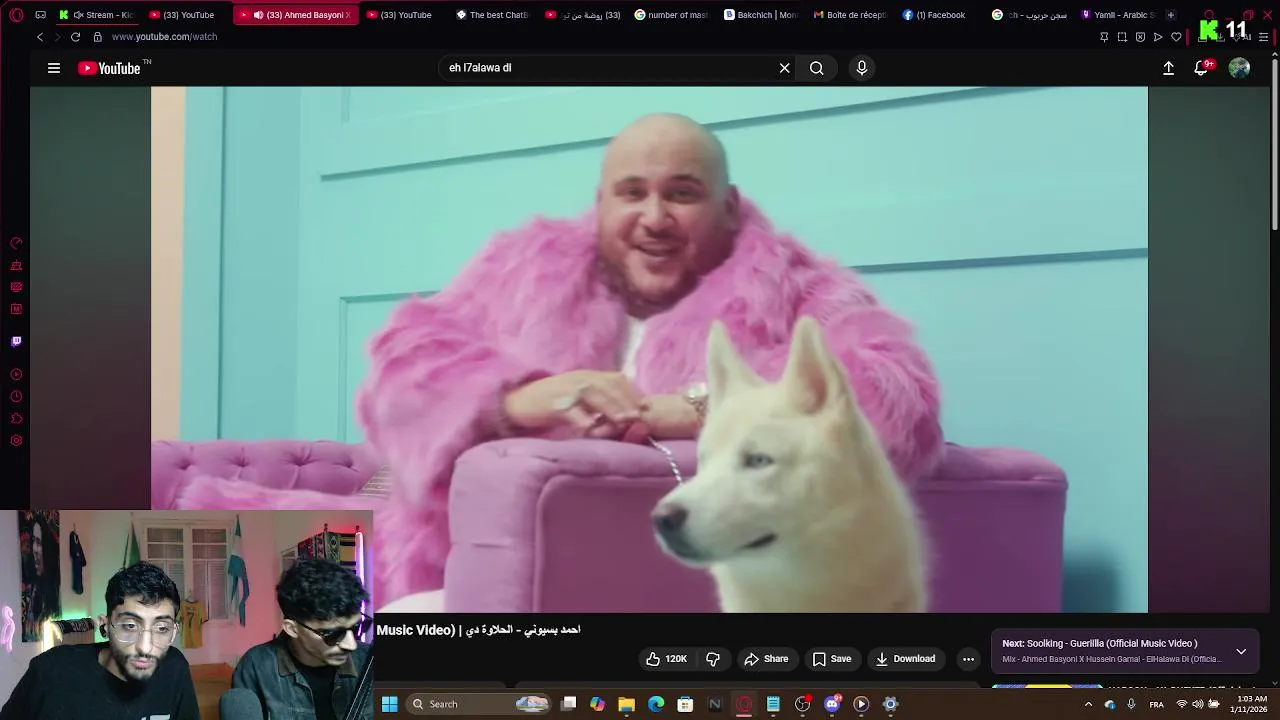Open the volume speaker tray icon
The width and height of the screenshot is (1280, 720).
click(x=1198, y=704)
